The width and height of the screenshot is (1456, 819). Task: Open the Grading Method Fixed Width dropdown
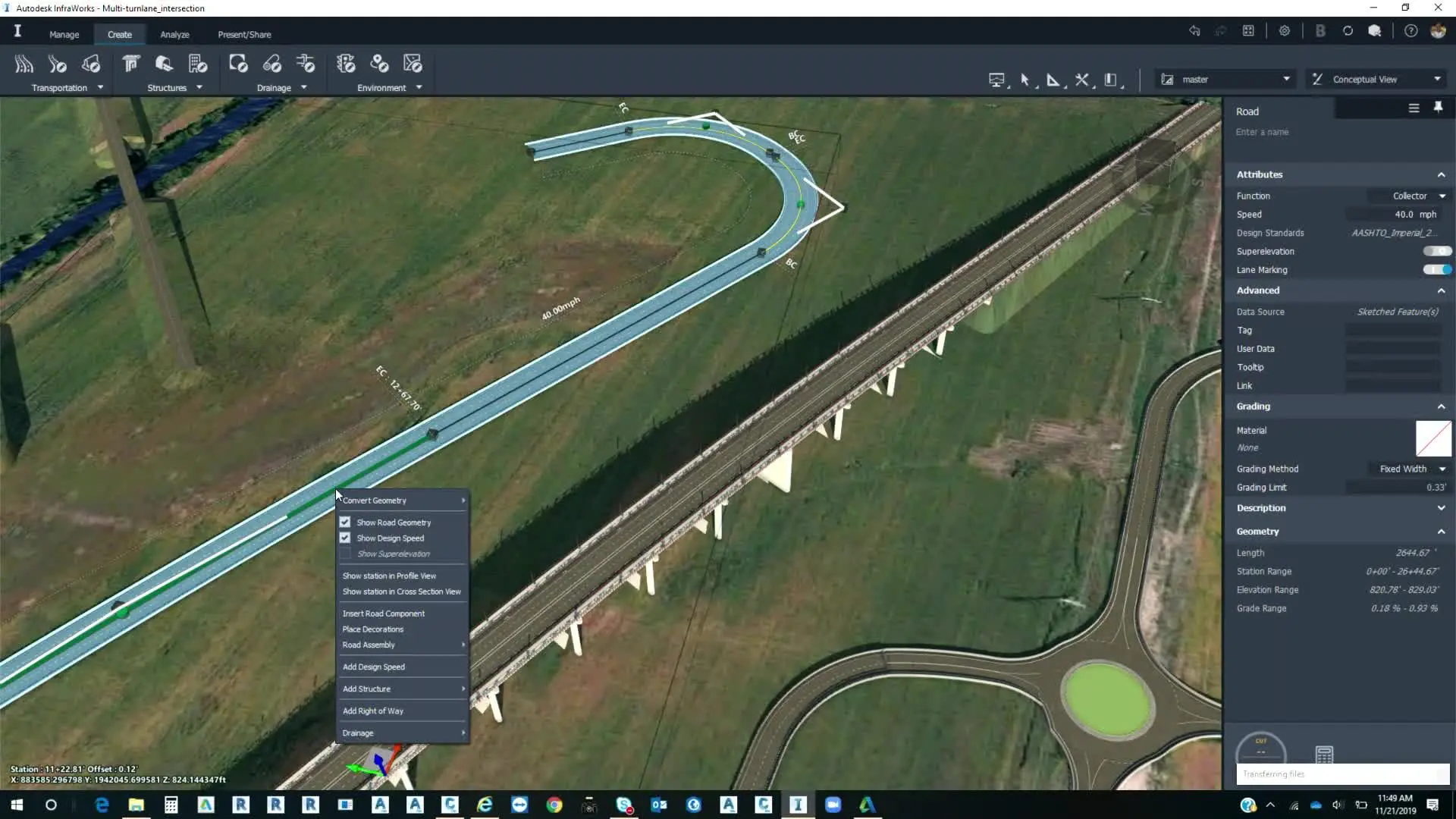1408,469
